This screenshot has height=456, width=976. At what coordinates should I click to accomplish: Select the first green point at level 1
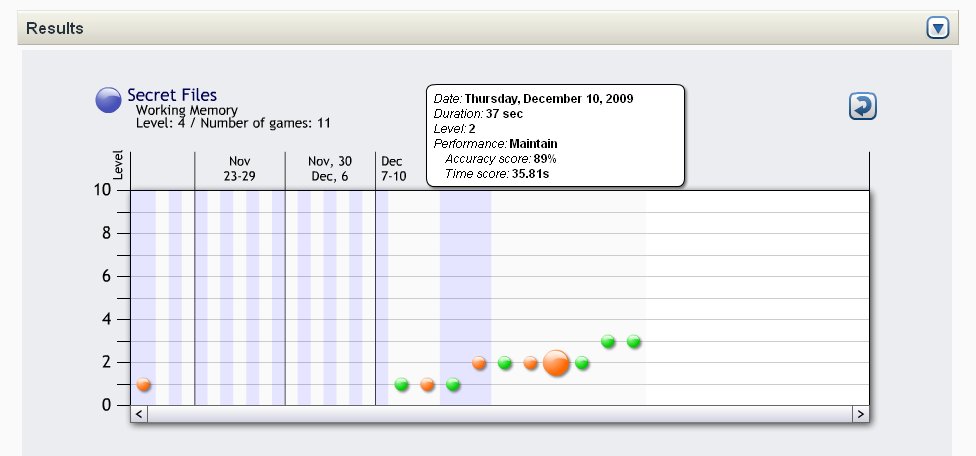pos(401,384)
